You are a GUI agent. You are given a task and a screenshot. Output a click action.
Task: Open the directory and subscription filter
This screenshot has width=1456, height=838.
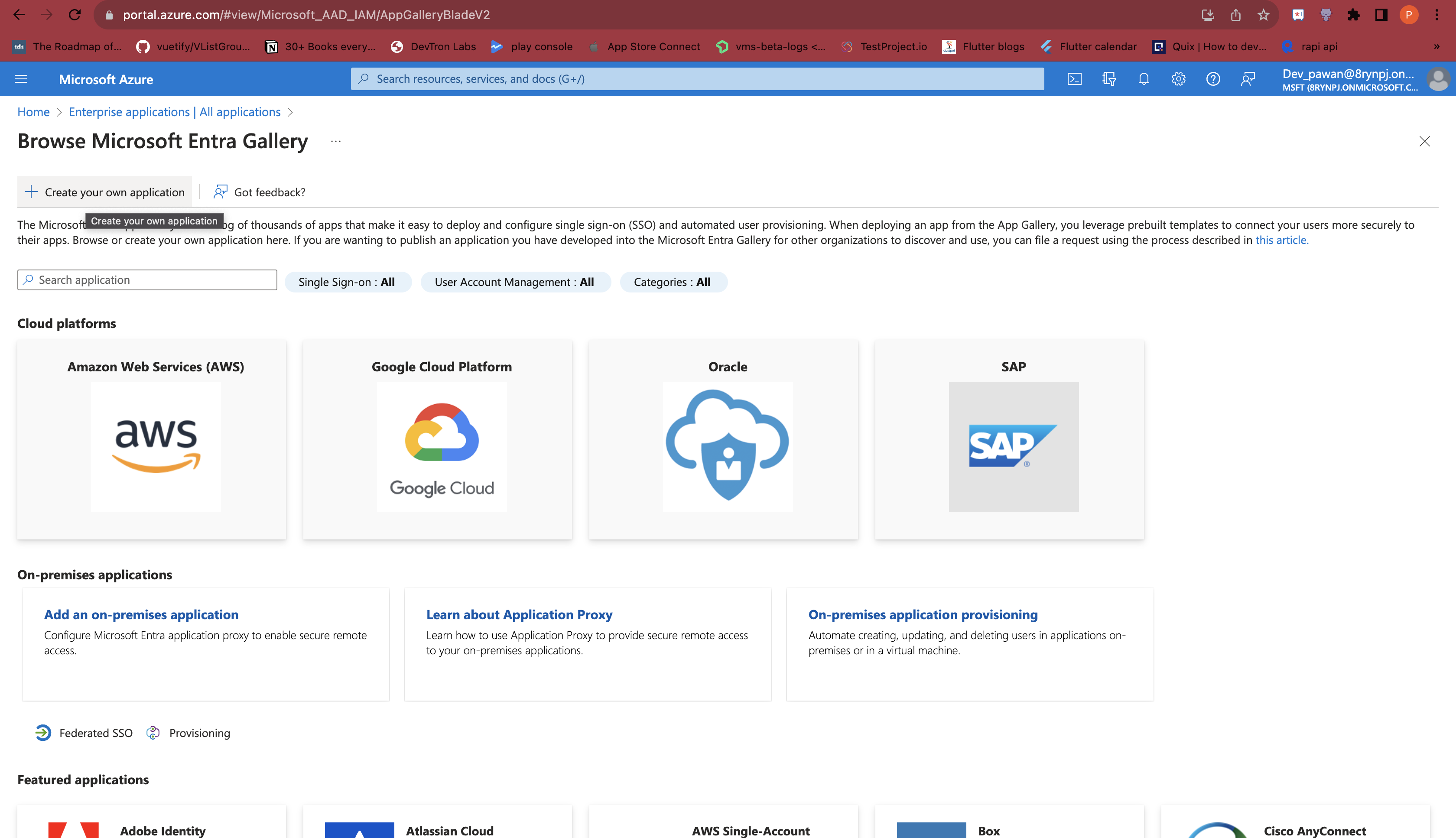(1109, 79)
